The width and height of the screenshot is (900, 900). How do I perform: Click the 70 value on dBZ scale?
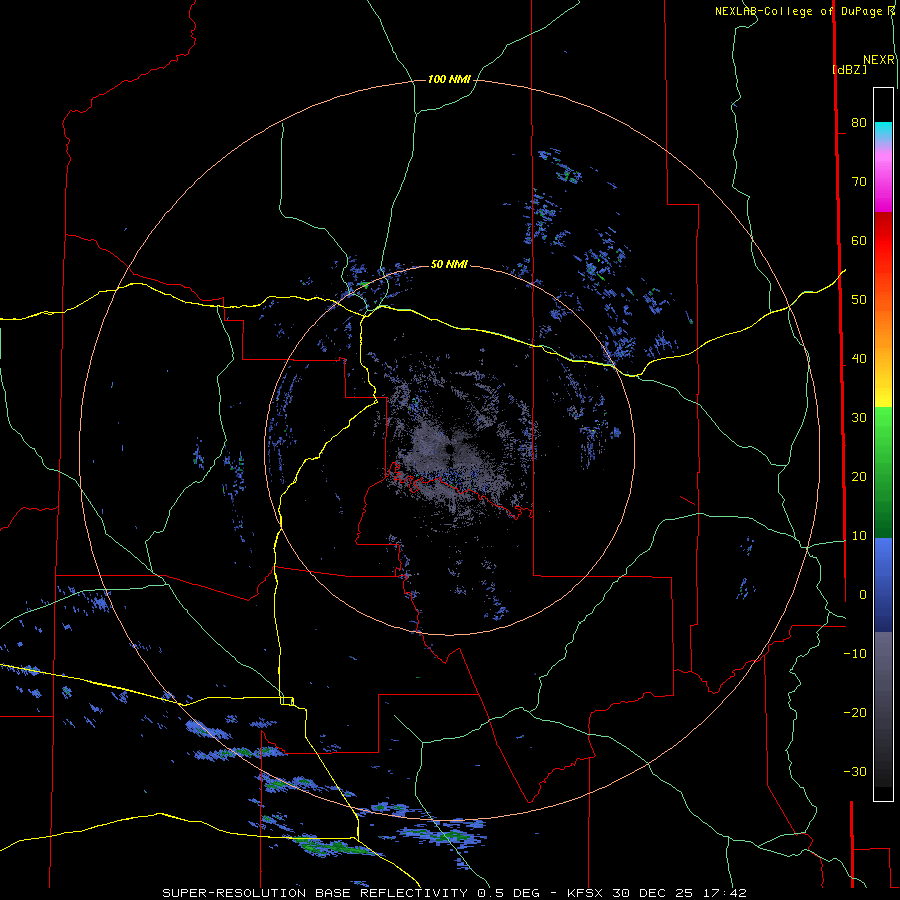point(859,181)
